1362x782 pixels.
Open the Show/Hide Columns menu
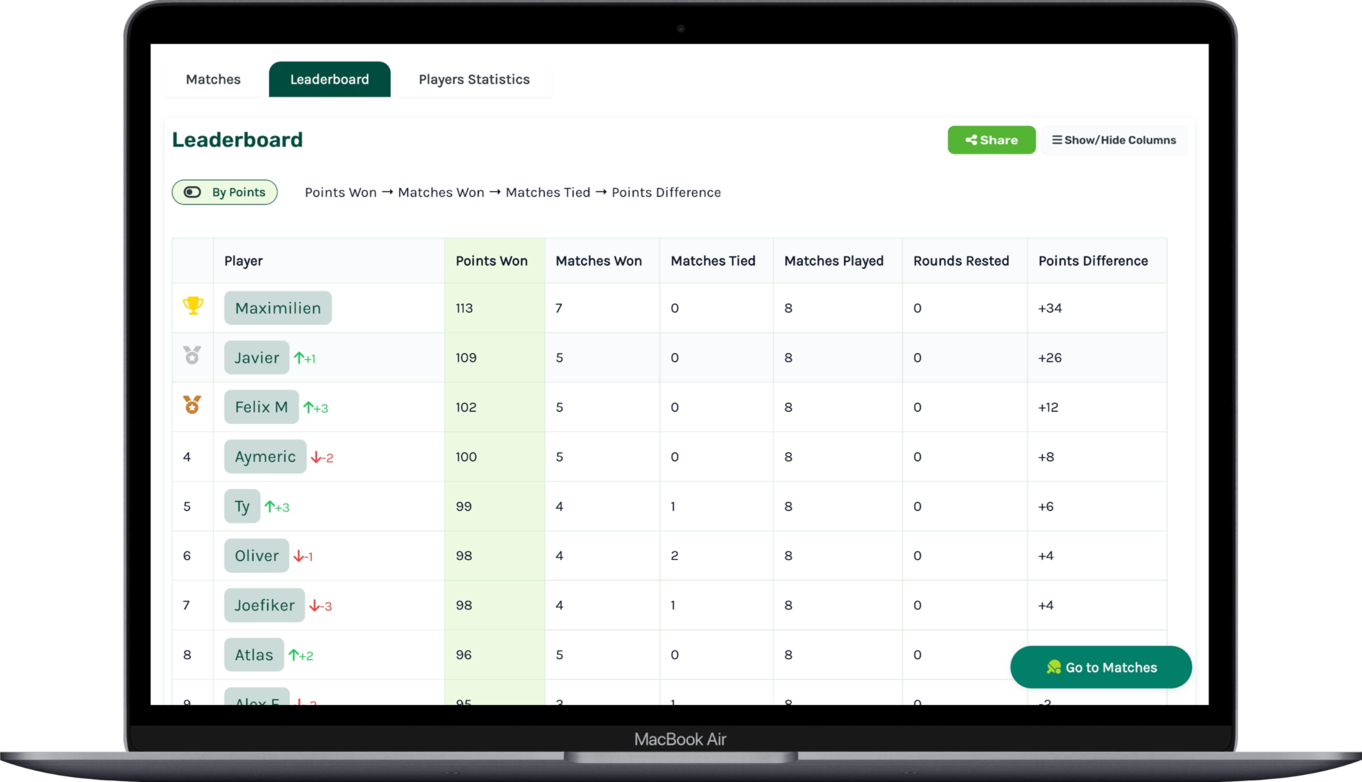(x=1113, y=140)
